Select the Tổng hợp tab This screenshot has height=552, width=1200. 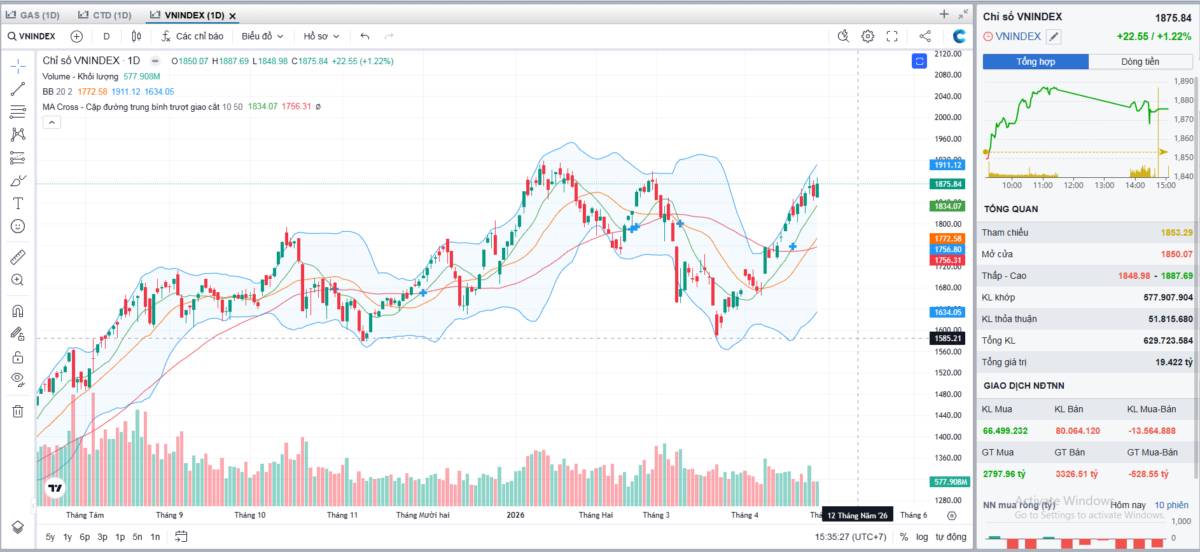click(1036, 62)
